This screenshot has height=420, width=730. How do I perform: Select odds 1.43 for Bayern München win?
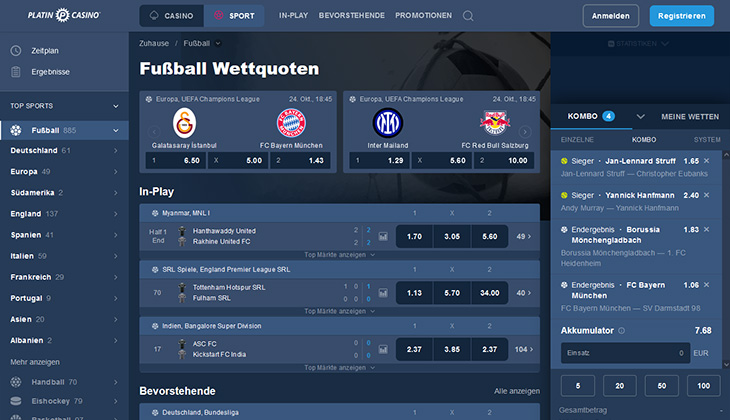[300, 161]
